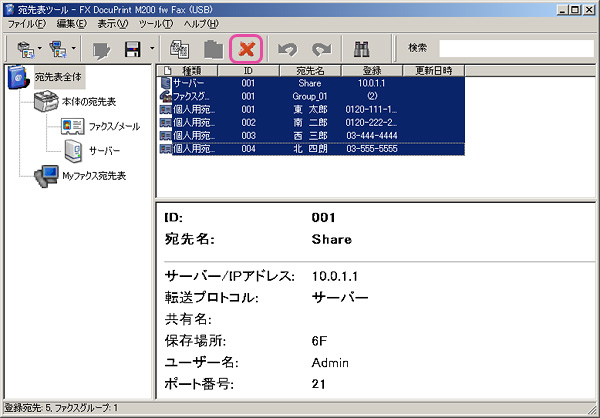Select Myファクス宛先表 in the tree

tap(93, 175)
